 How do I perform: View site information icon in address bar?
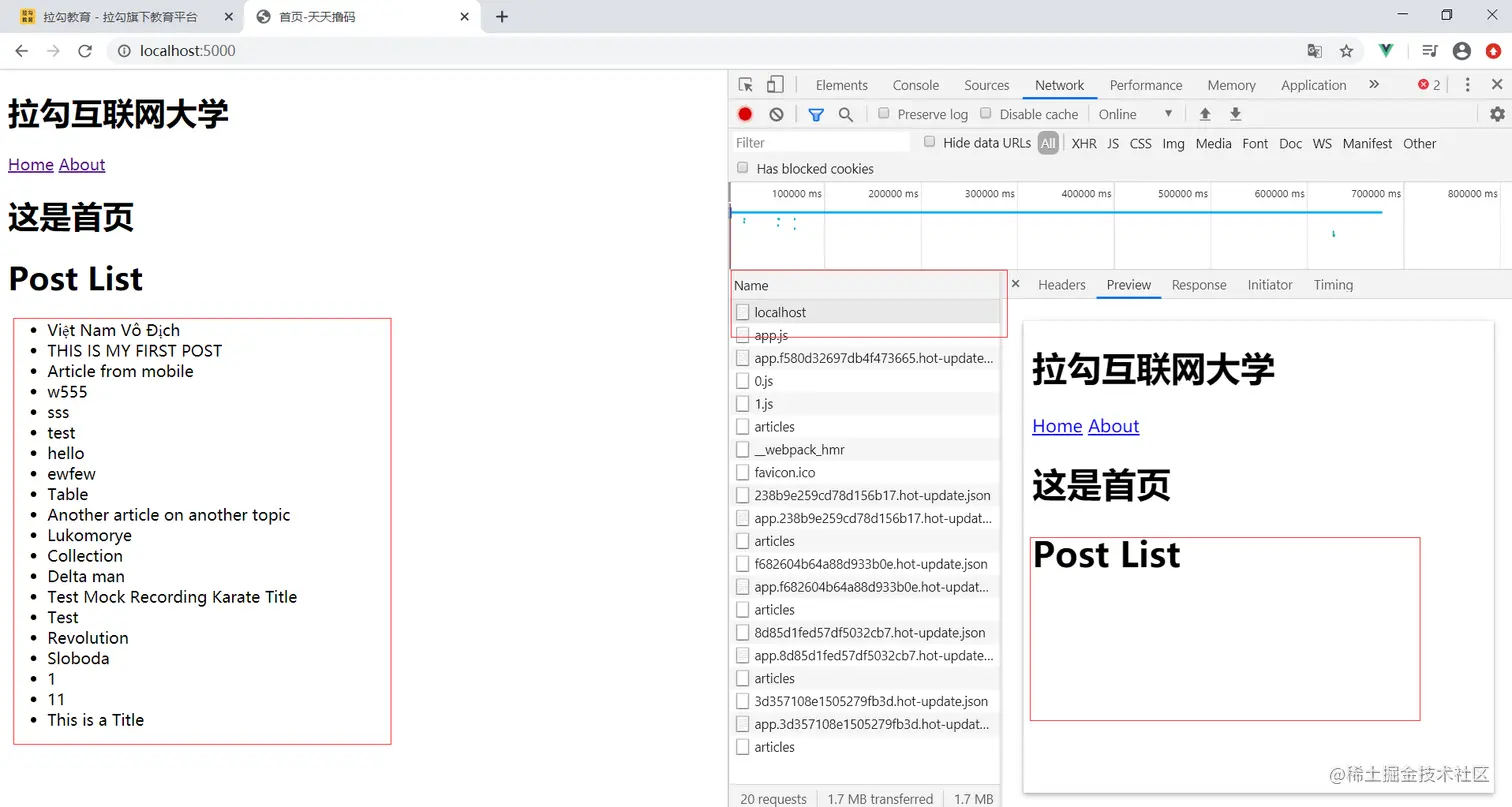click(x=124, y=51)
